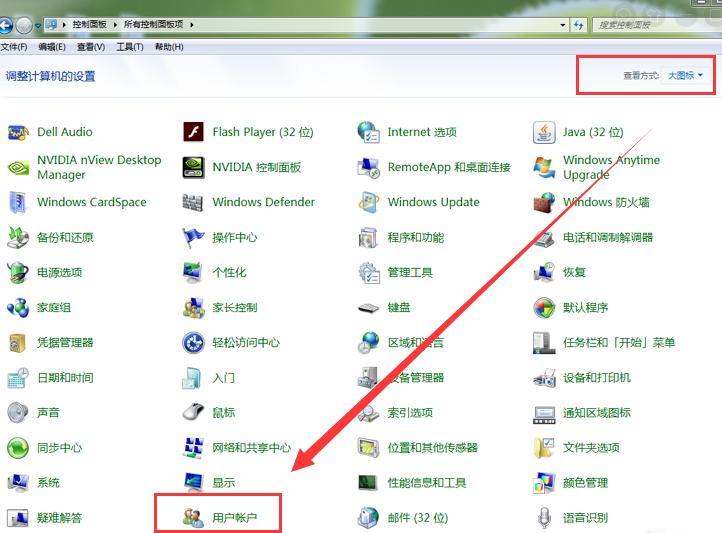Click the 日期和时间 calendar icon
722x533 pixels.
click(x=18, y=378)
